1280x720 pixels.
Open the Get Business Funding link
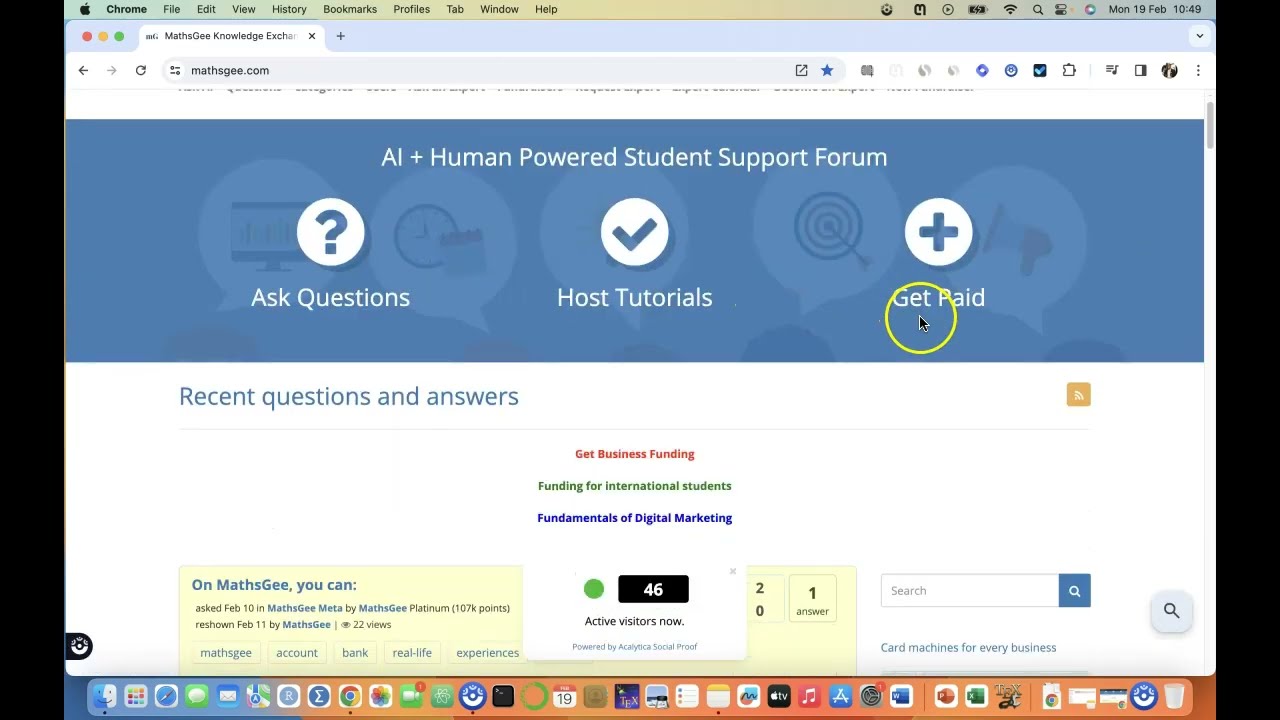click(x=634, y=454)
